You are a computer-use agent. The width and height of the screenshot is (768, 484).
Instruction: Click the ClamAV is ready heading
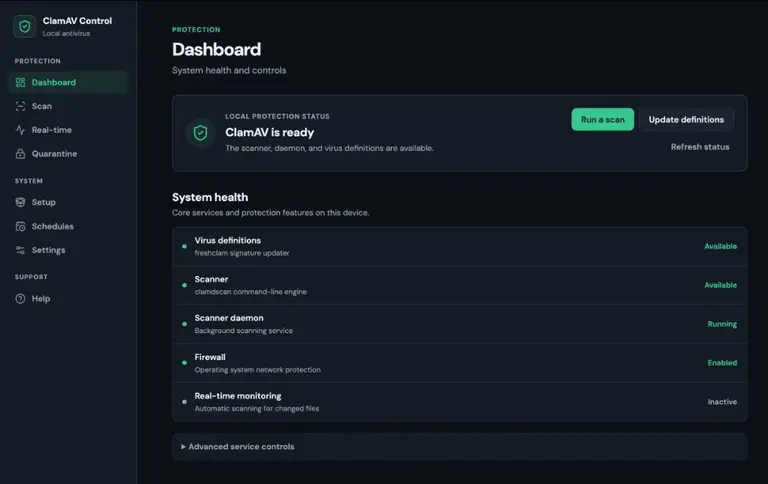tap(269, 132)
